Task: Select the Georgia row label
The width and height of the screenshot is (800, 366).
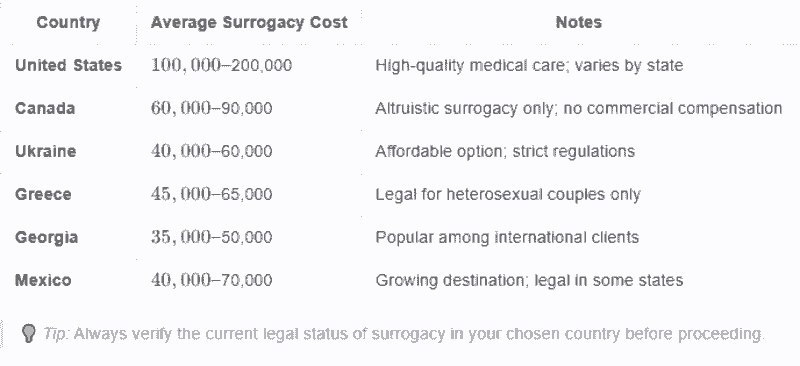Action: pos(46,237)
